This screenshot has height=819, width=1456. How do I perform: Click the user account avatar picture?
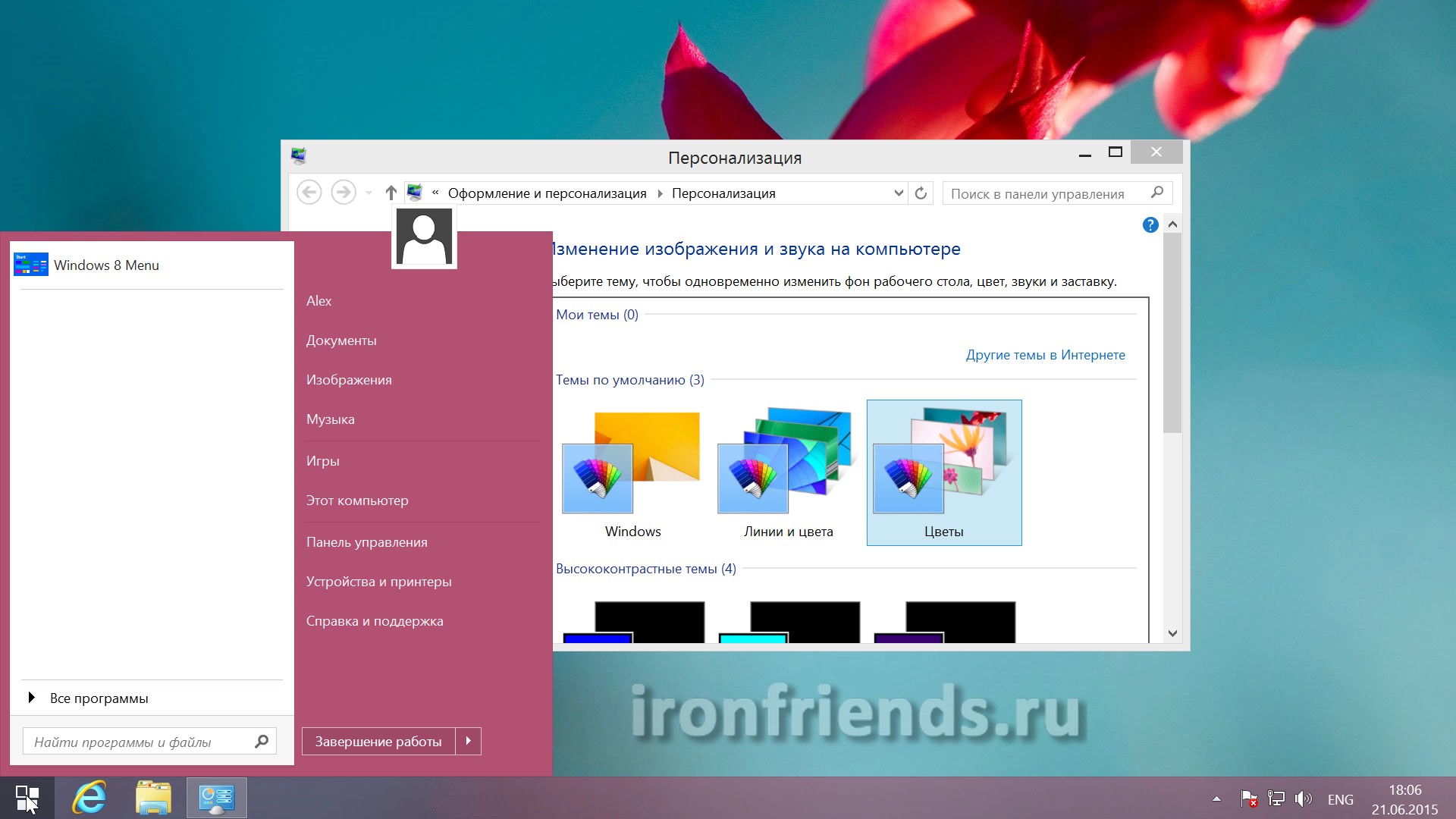pyautogui.click(x=424, y=237)
